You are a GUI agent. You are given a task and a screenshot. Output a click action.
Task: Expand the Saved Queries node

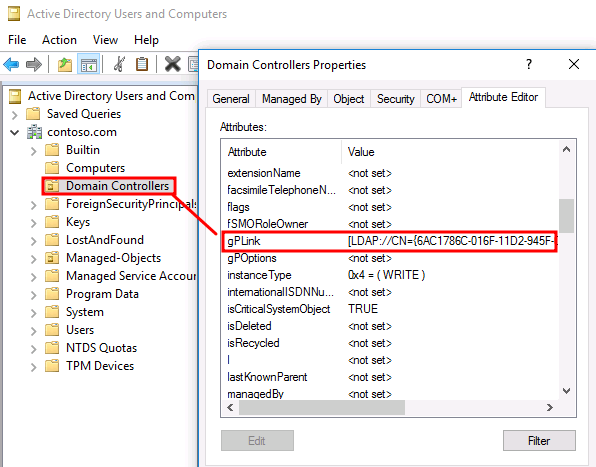pos(15,115)
